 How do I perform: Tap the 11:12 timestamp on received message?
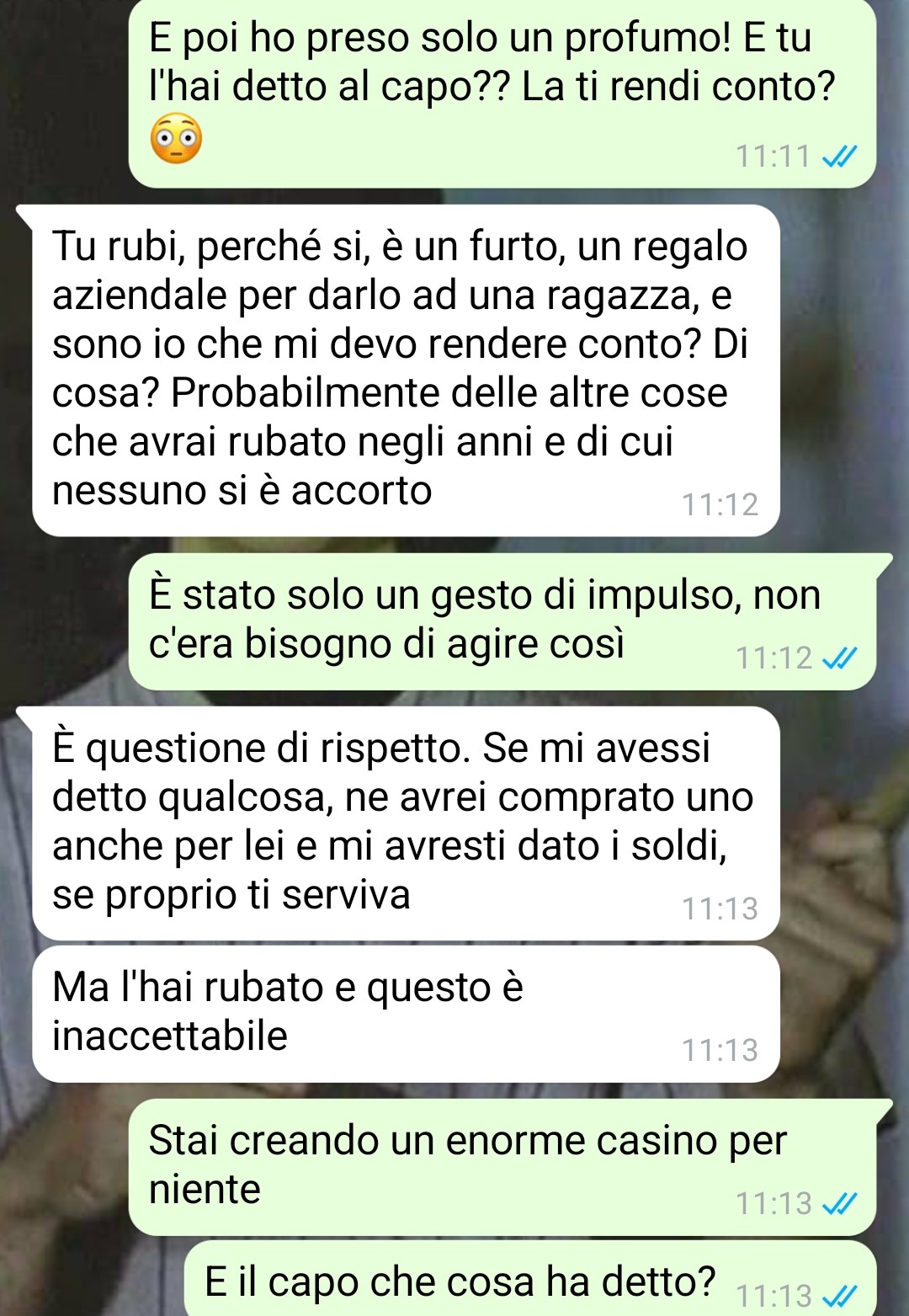[720, 504]
